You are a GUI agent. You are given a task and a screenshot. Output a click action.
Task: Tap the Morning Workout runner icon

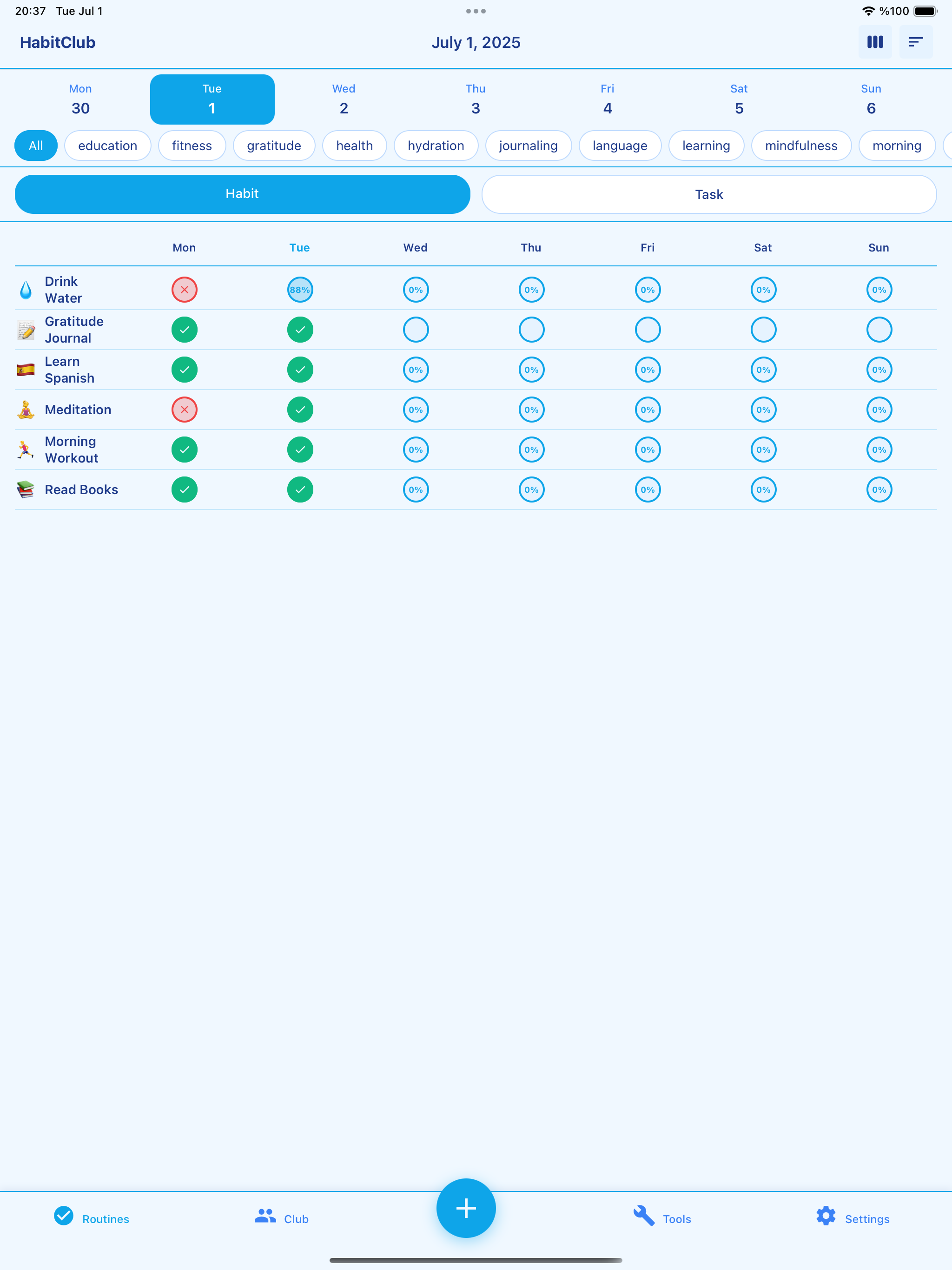coord(26,450)
